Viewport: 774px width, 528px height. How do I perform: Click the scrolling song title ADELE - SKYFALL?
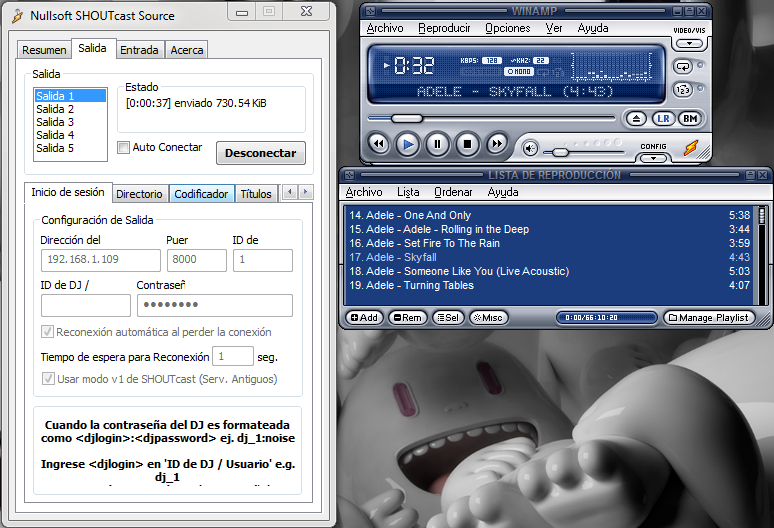coord(515,92)
